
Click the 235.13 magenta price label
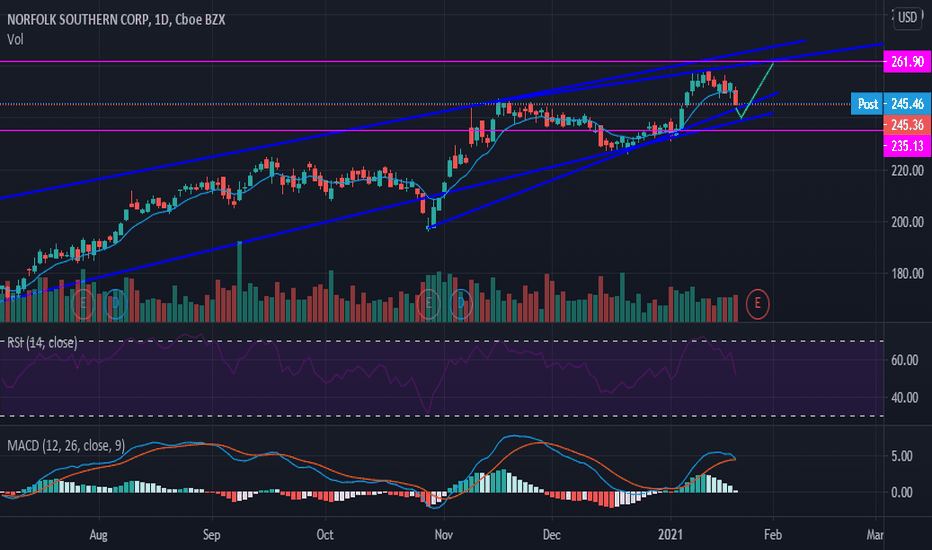907,146
